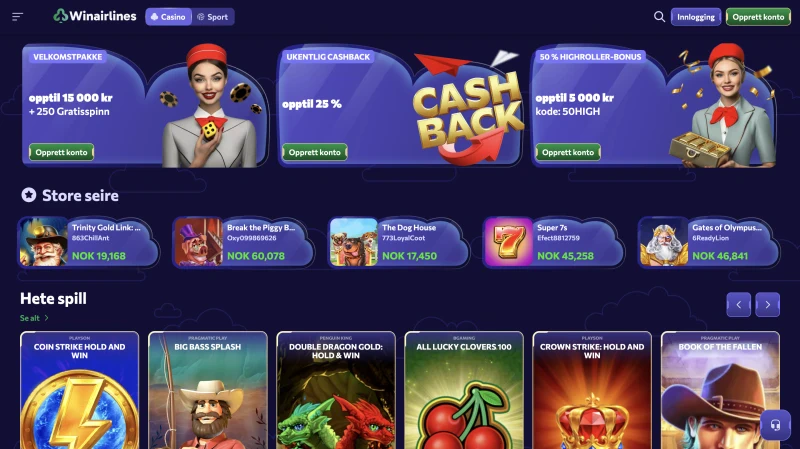The height and width of the screenshot is (449, 800).
Task: Click the Winairlines clover logo
Action: 61,16
